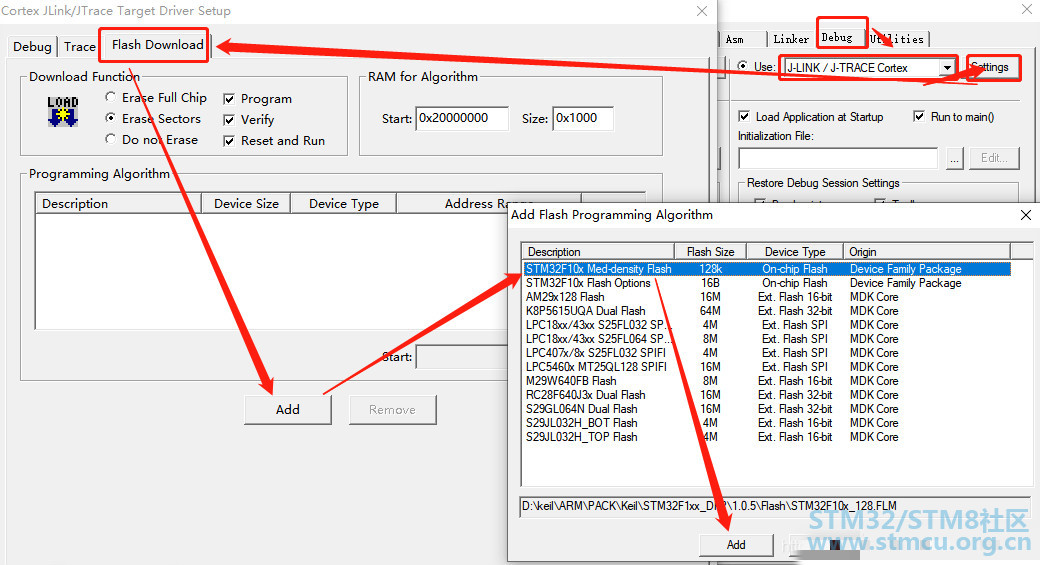
Task: Select RC28F640J3x Dual Flash row
Action: pyautogui.click(x=767, y=395)
